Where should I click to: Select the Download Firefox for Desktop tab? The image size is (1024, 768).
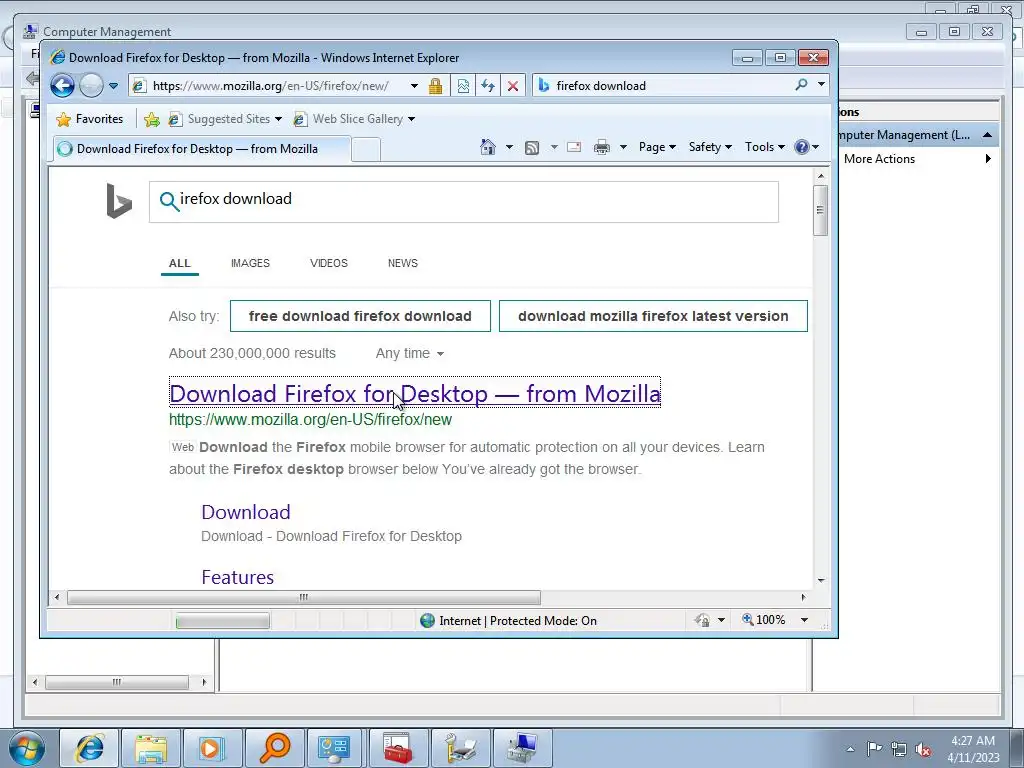[x=202, y=149]
